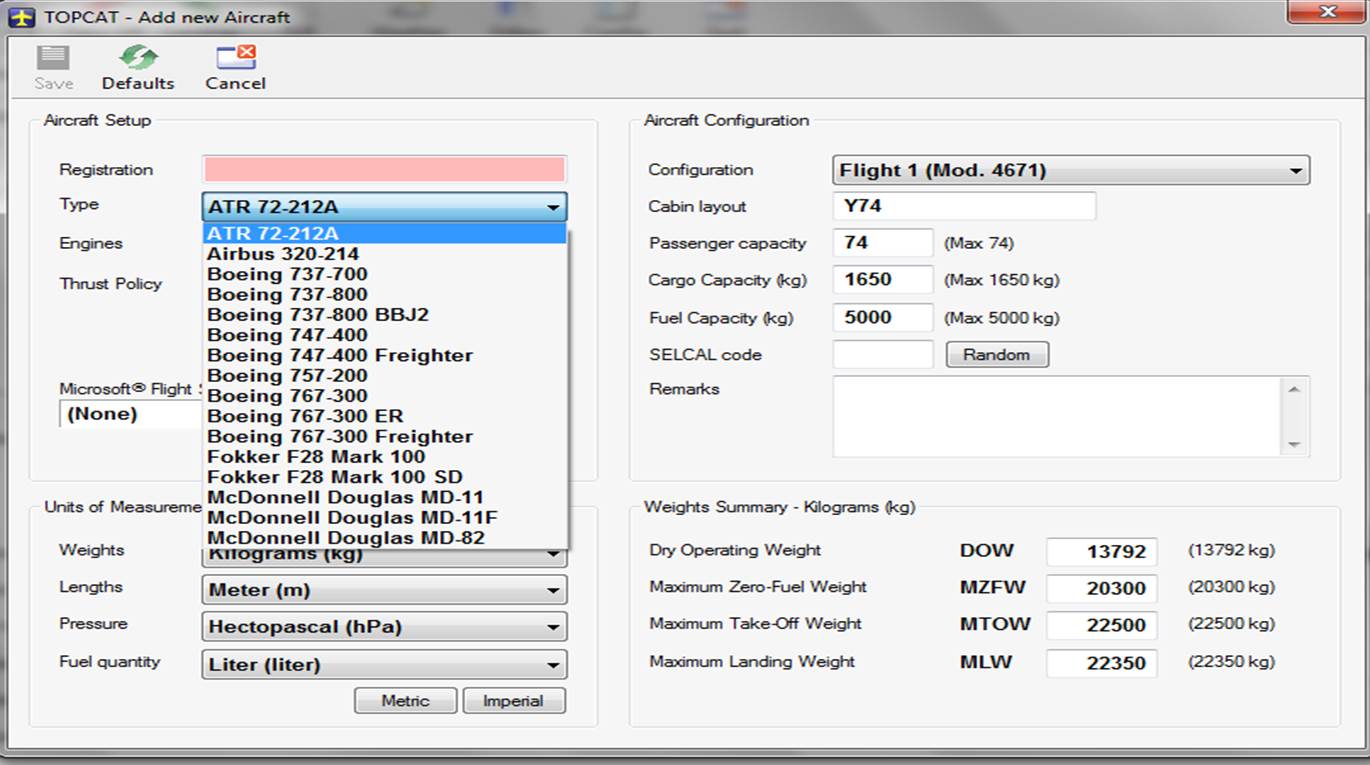Select Boeing 767-300 ER entry
This screenshot has height=765, width=1370.
click(385, 416)
